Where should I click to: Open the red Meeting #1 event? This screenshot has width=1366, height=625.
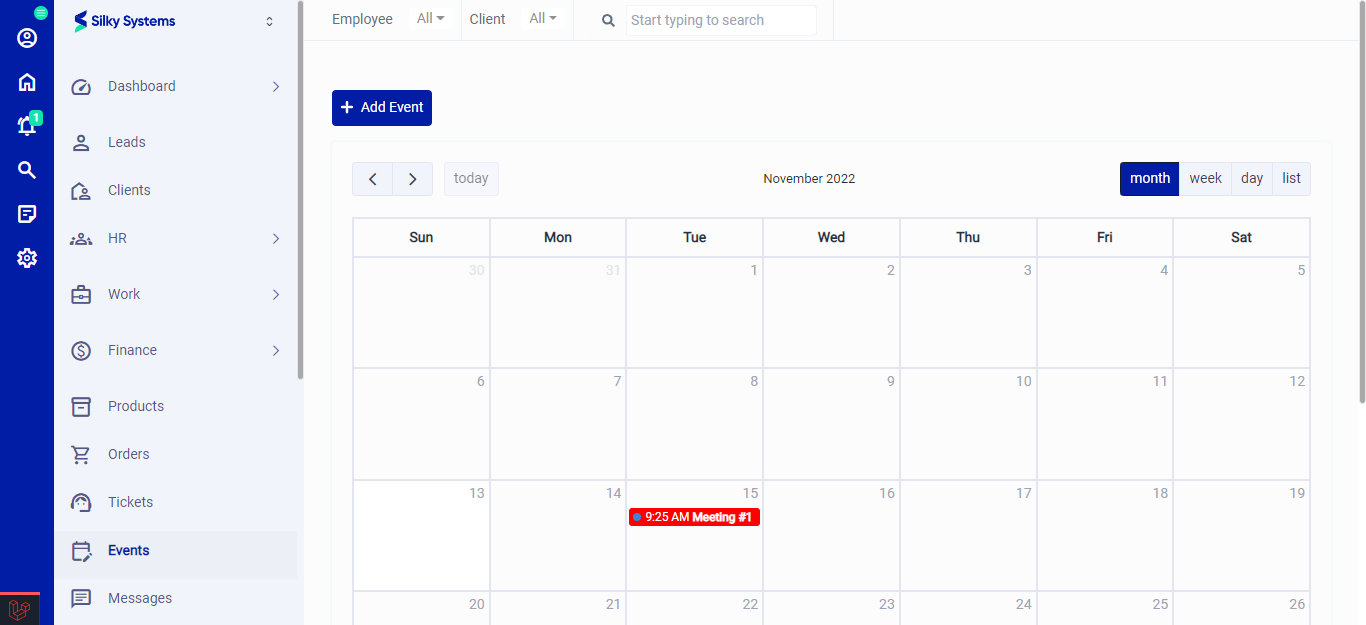coord(695,517)
